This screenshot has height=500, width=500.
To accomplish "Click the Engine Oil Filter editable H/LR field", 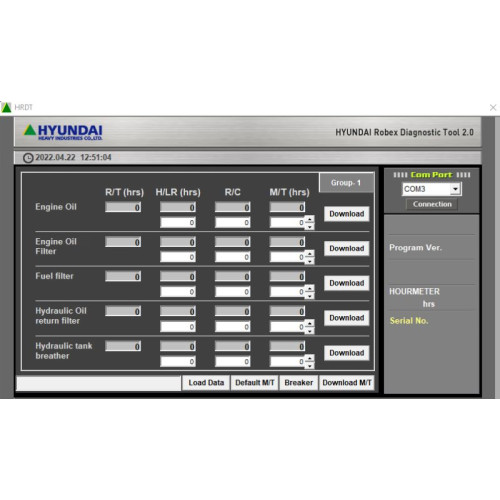I will click(x=178, y=257).
